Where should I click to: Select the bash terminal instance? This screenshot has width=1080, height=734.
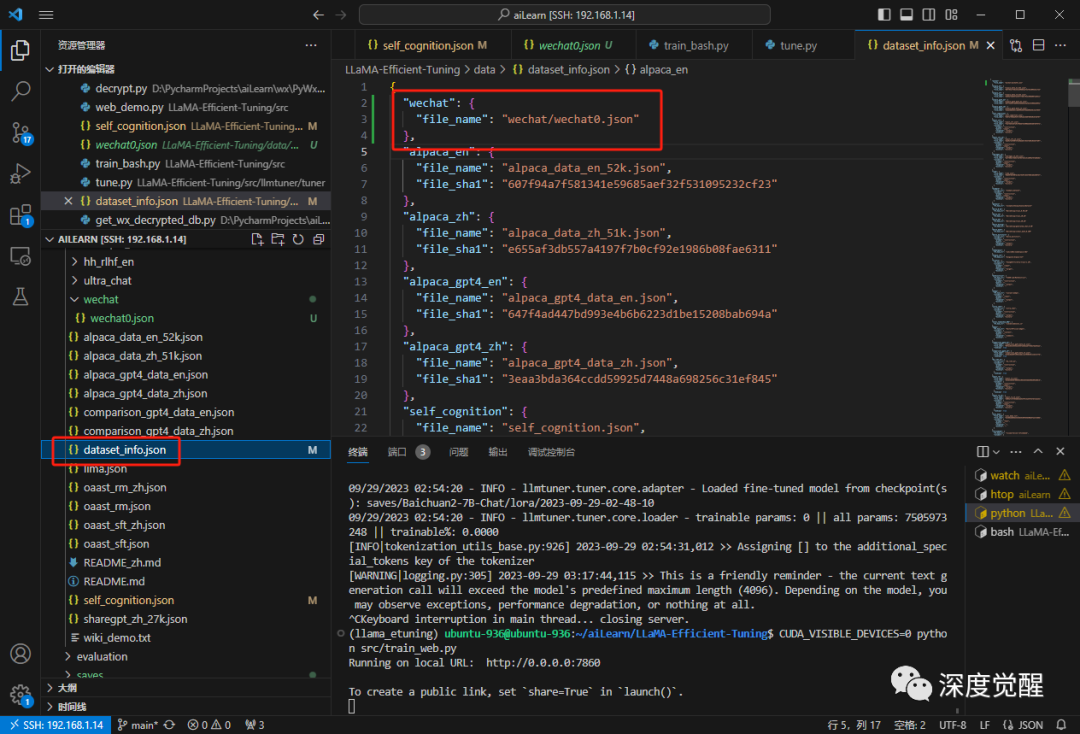1022,532
